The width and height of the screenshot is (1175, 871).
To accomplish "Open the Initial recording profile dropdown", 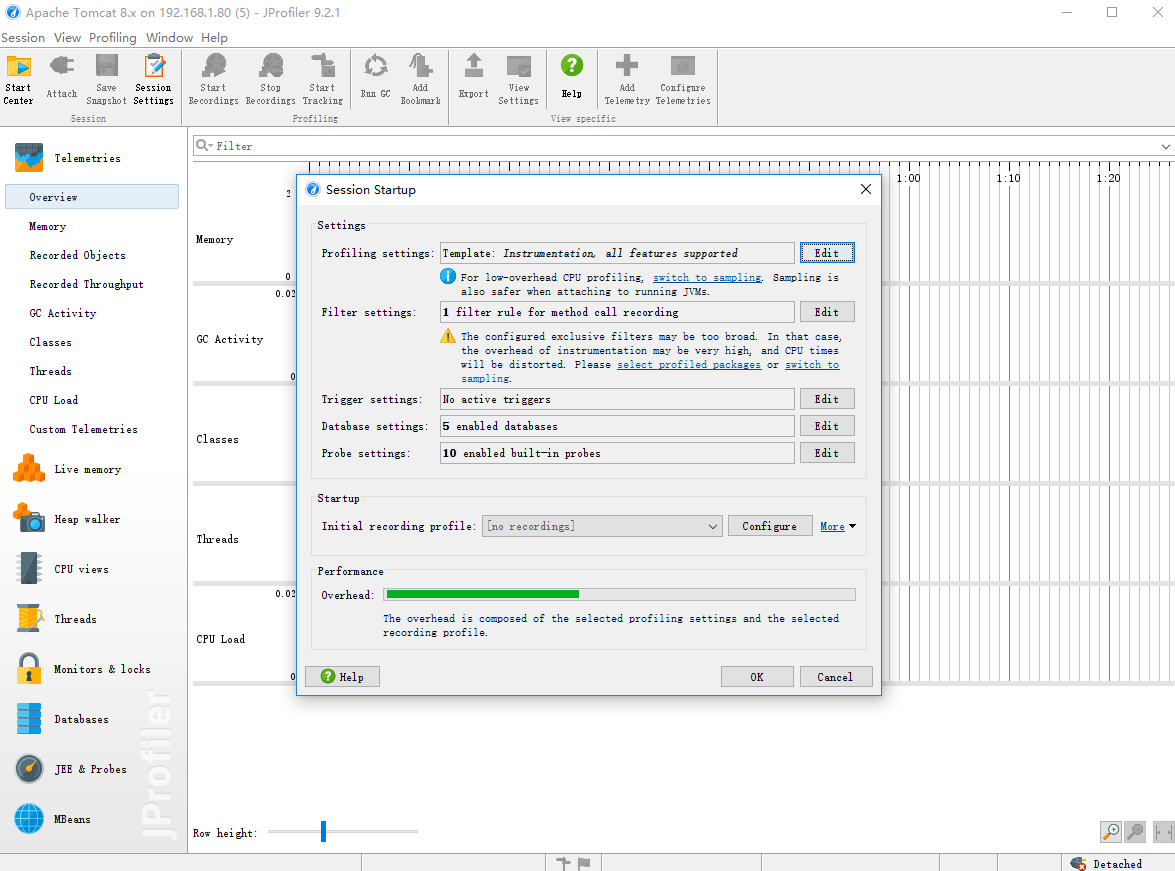I will point(602,526).
